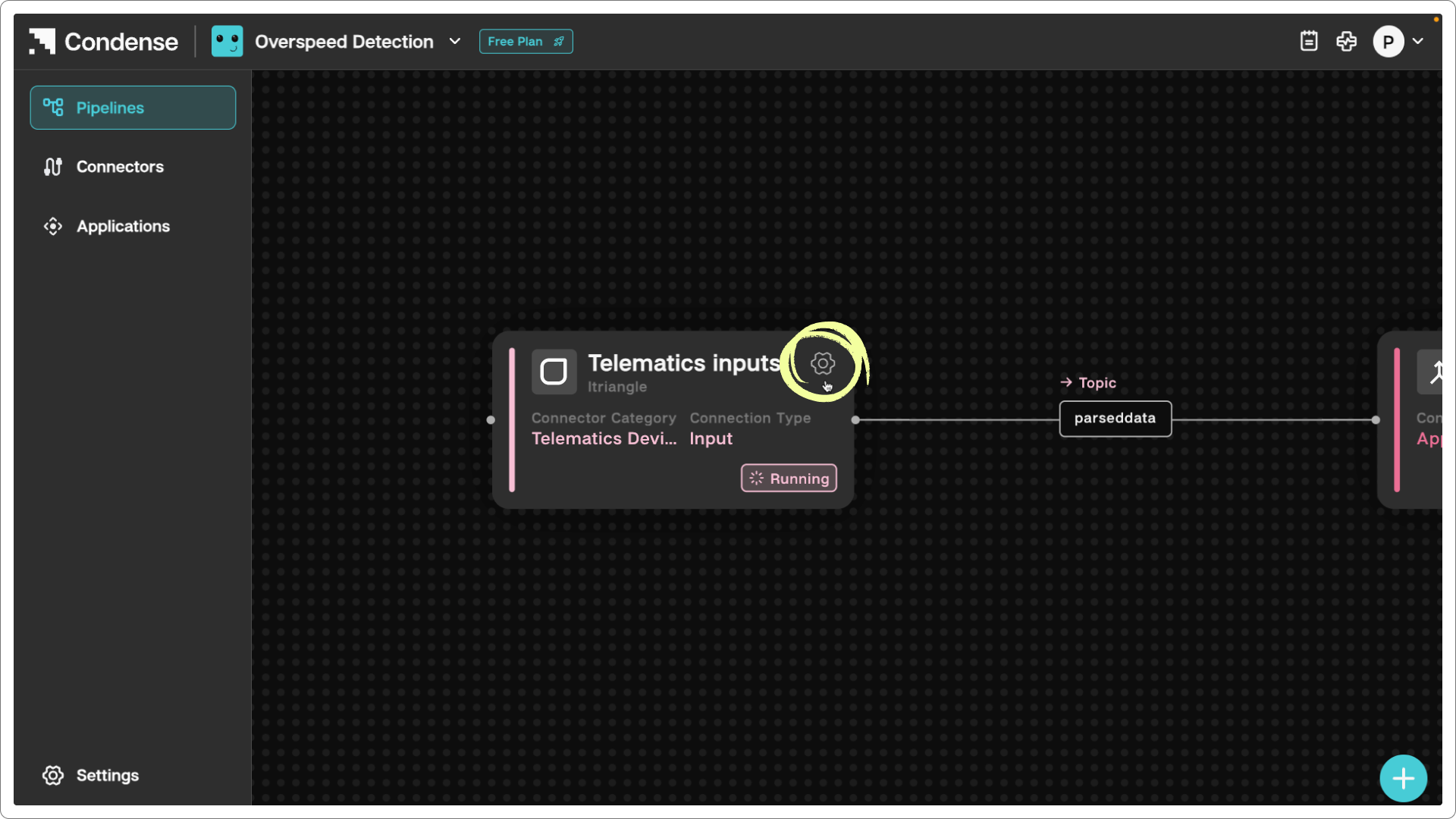Expand the profile menu chevron
Screen dimensions: 1456x819
[1418, 42]
